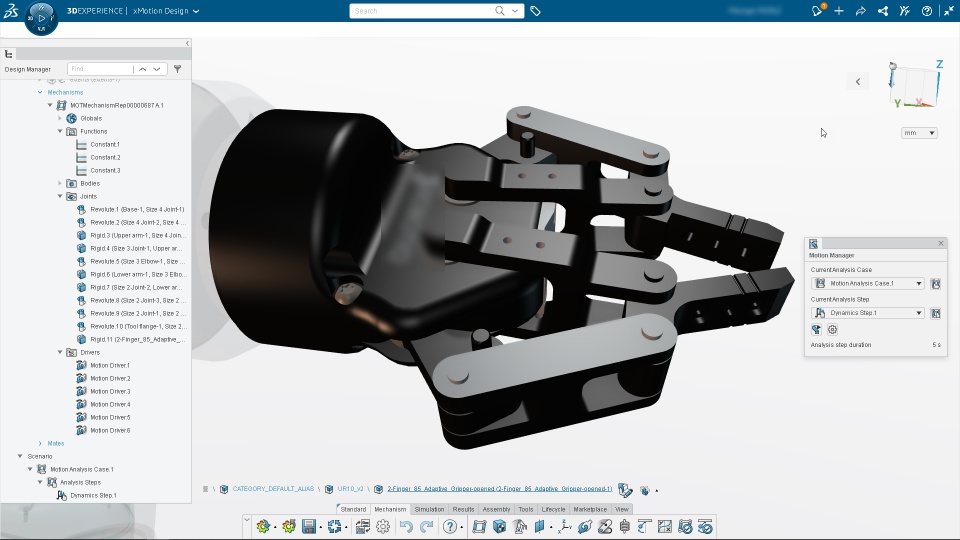Click into the top Search field

pyautogui.click(x=422, y=10)
